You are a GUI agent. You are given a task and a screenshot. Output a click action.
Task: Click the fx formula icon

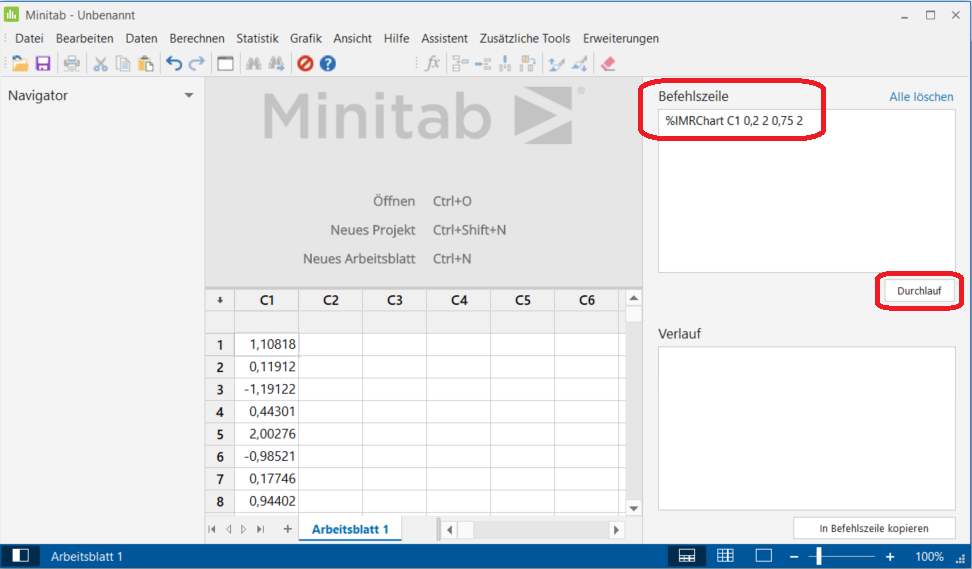432,63
